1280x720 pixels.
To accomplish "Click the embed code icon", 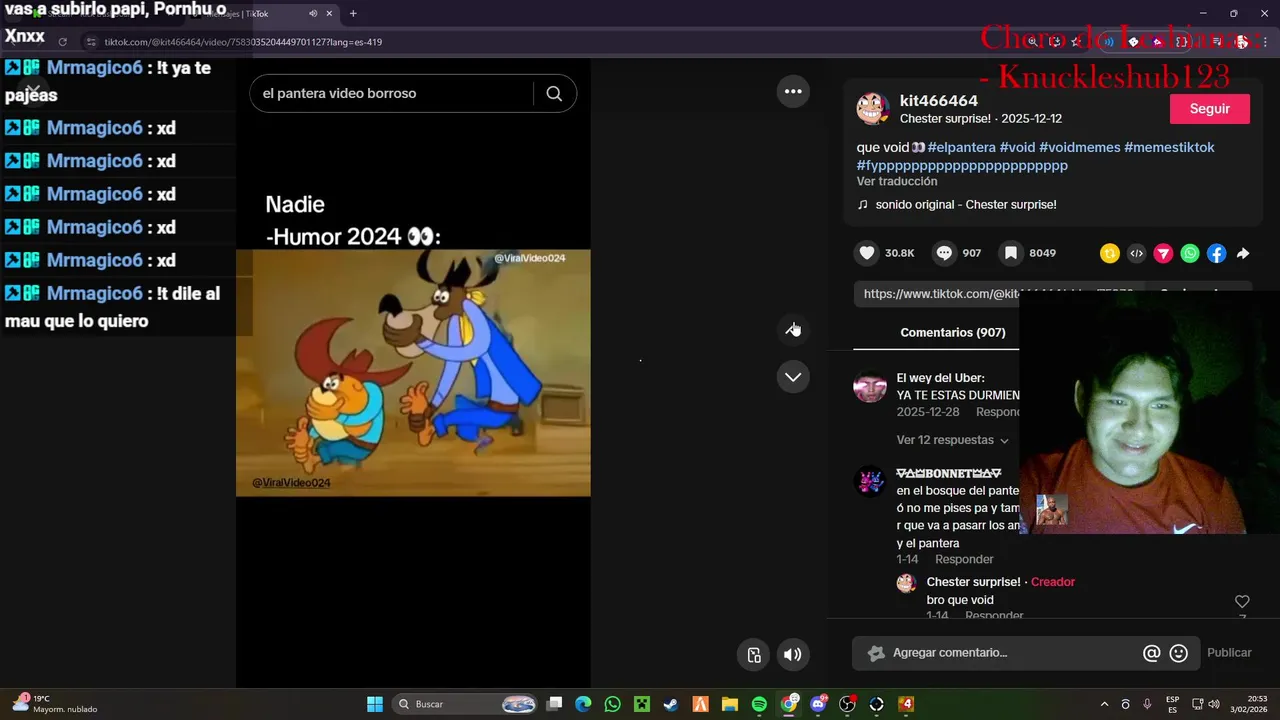I will (x=1136, y=254).
